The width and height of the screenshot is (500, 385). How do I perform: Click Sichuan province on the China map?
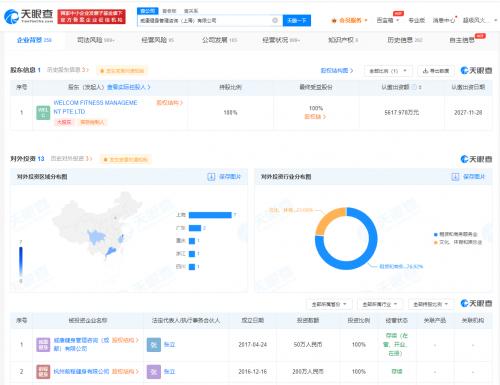(x=96, y=237)
